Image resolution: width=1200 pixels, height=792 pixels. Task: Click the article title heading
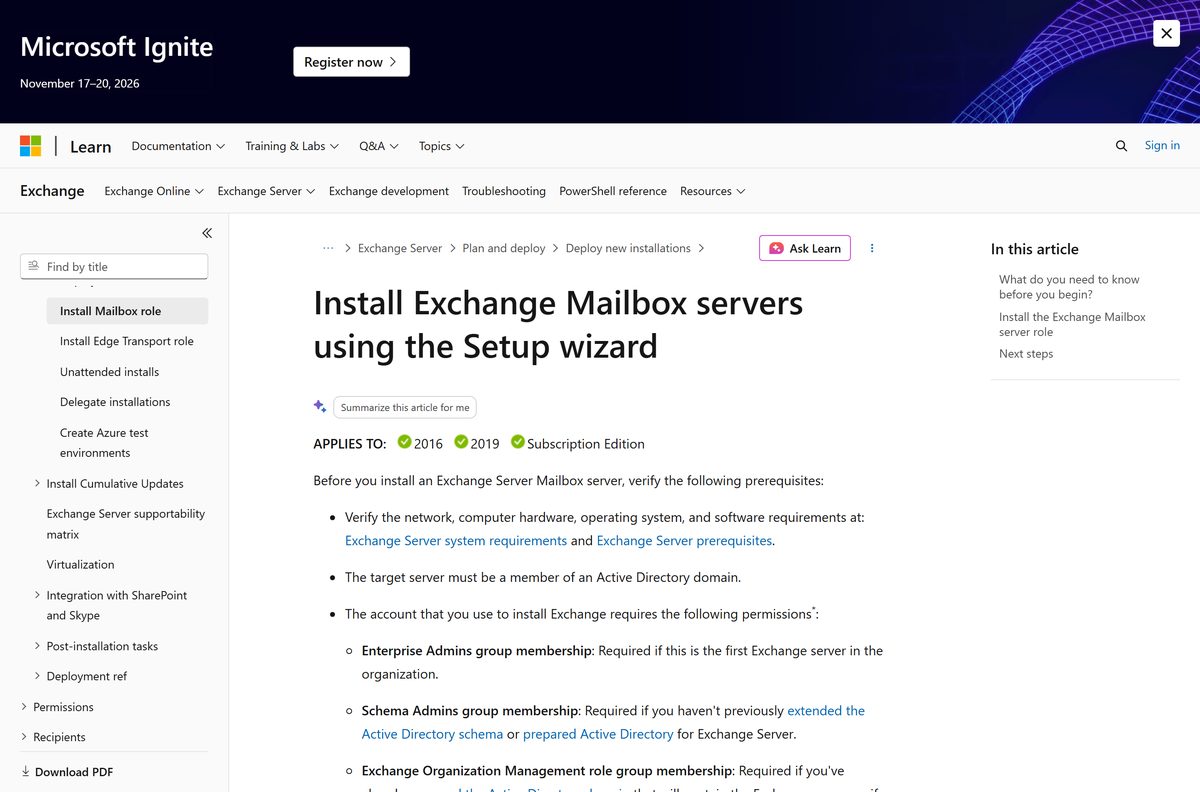(x=558, y=324)
